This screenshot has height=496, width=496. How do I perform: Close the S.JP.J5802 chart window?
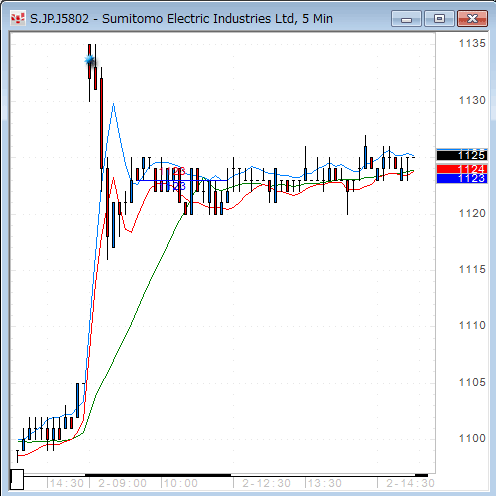(472, 19)
